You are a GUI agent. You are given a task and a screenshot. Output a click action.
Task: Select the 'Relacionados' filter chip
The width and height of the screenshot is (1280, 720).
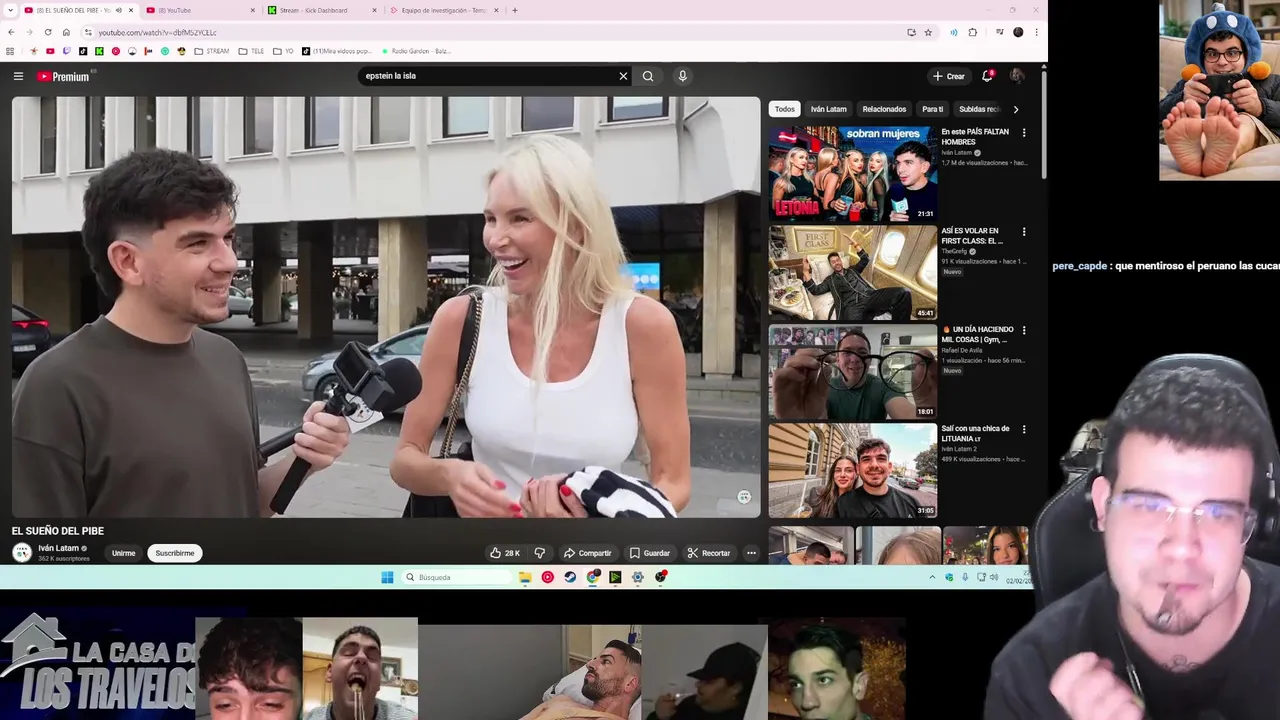tap(884, 109)
